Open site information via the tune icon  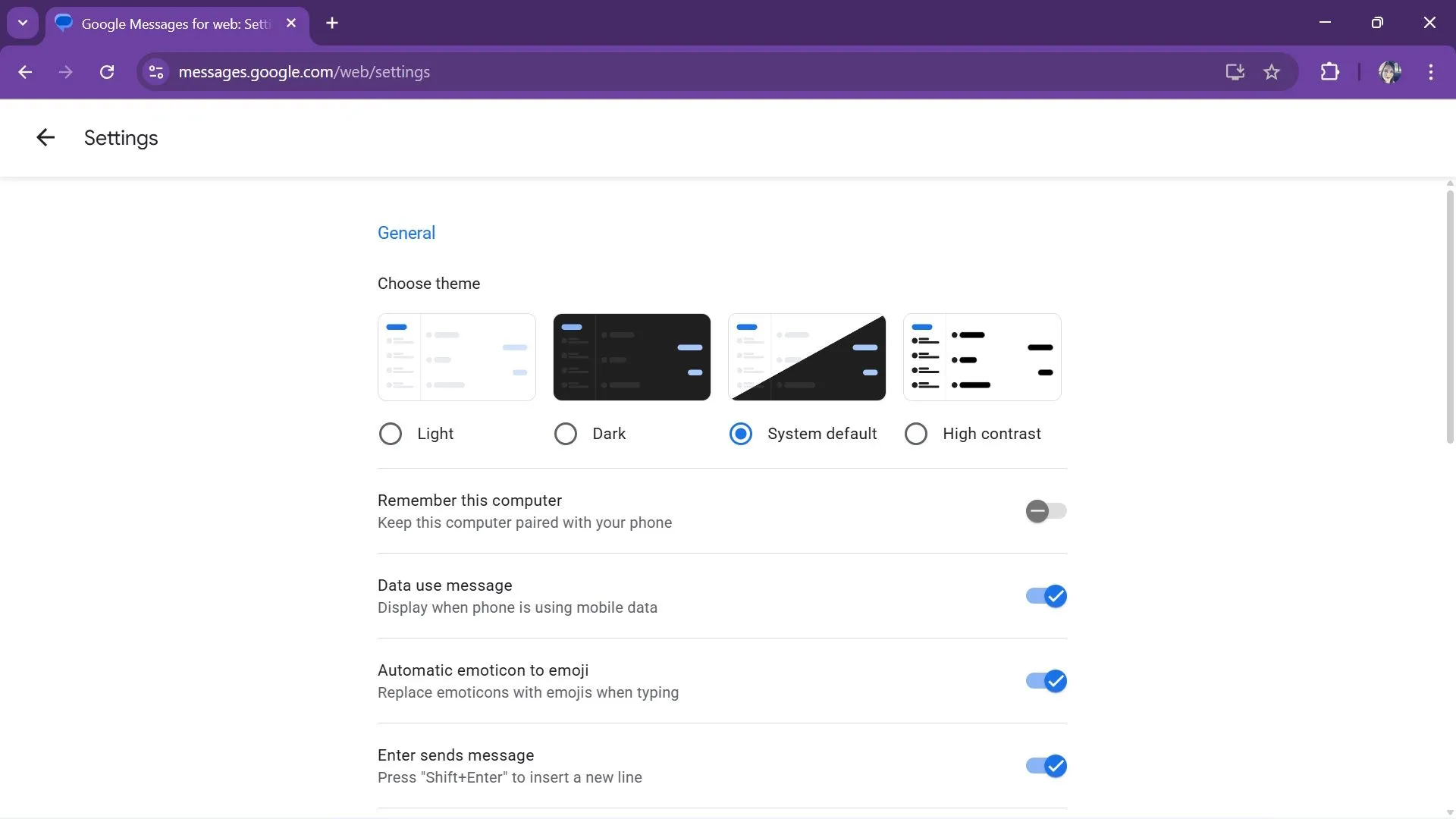(155, 72)
